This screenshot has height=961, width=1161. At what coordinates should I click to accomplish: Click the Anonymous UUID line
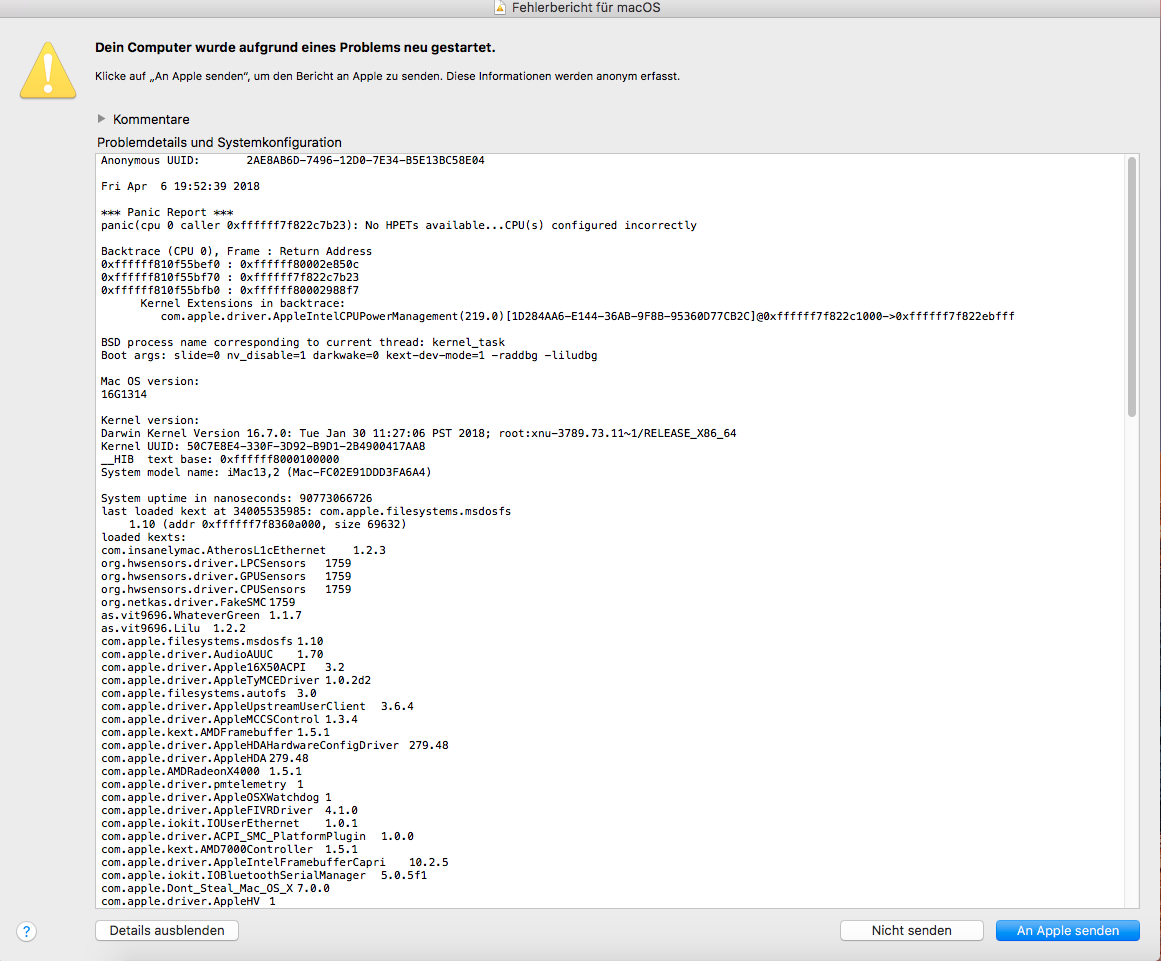click(292, 160)
